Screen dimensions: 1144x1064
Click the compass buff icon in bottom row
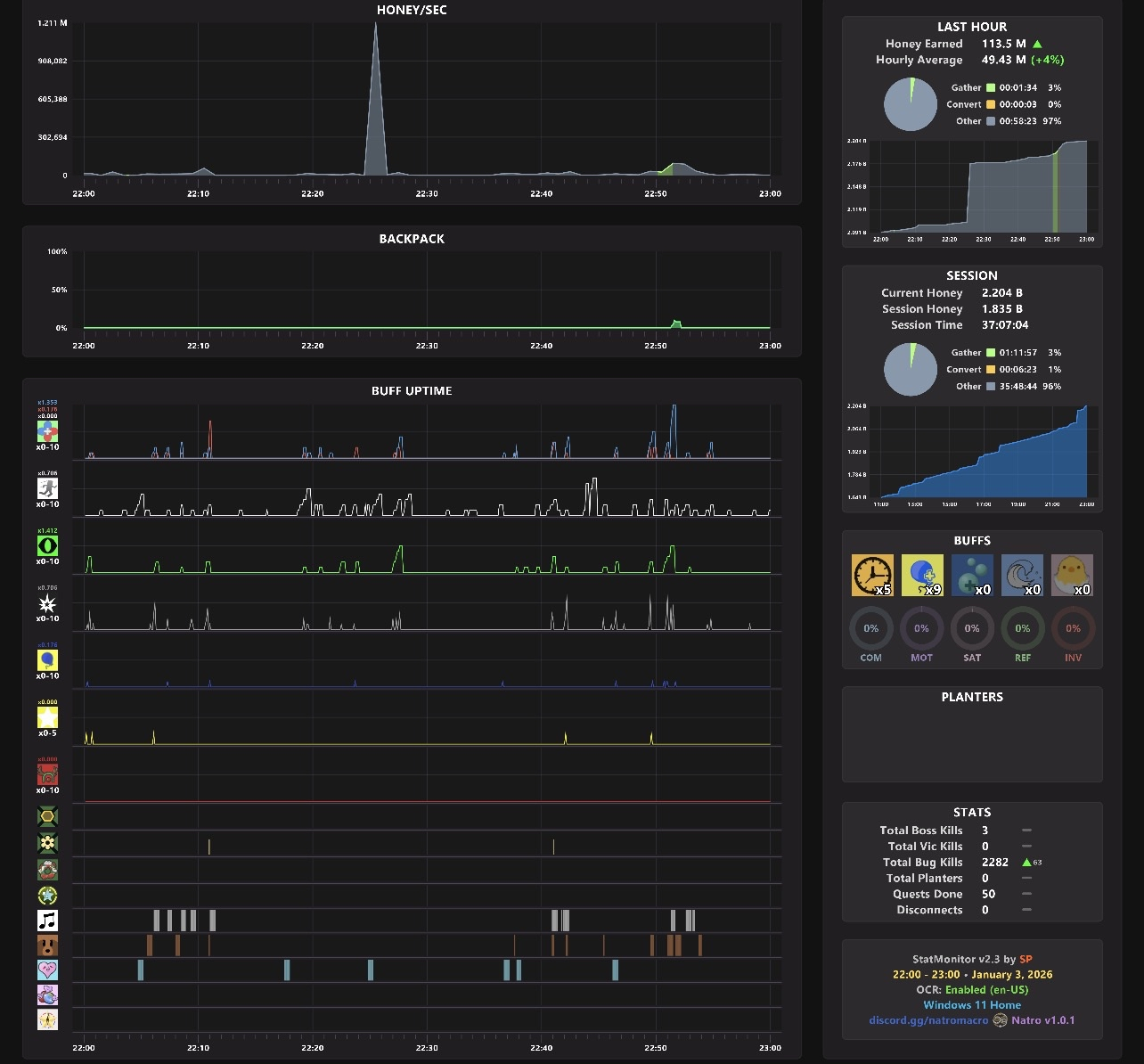[47, 1019]
